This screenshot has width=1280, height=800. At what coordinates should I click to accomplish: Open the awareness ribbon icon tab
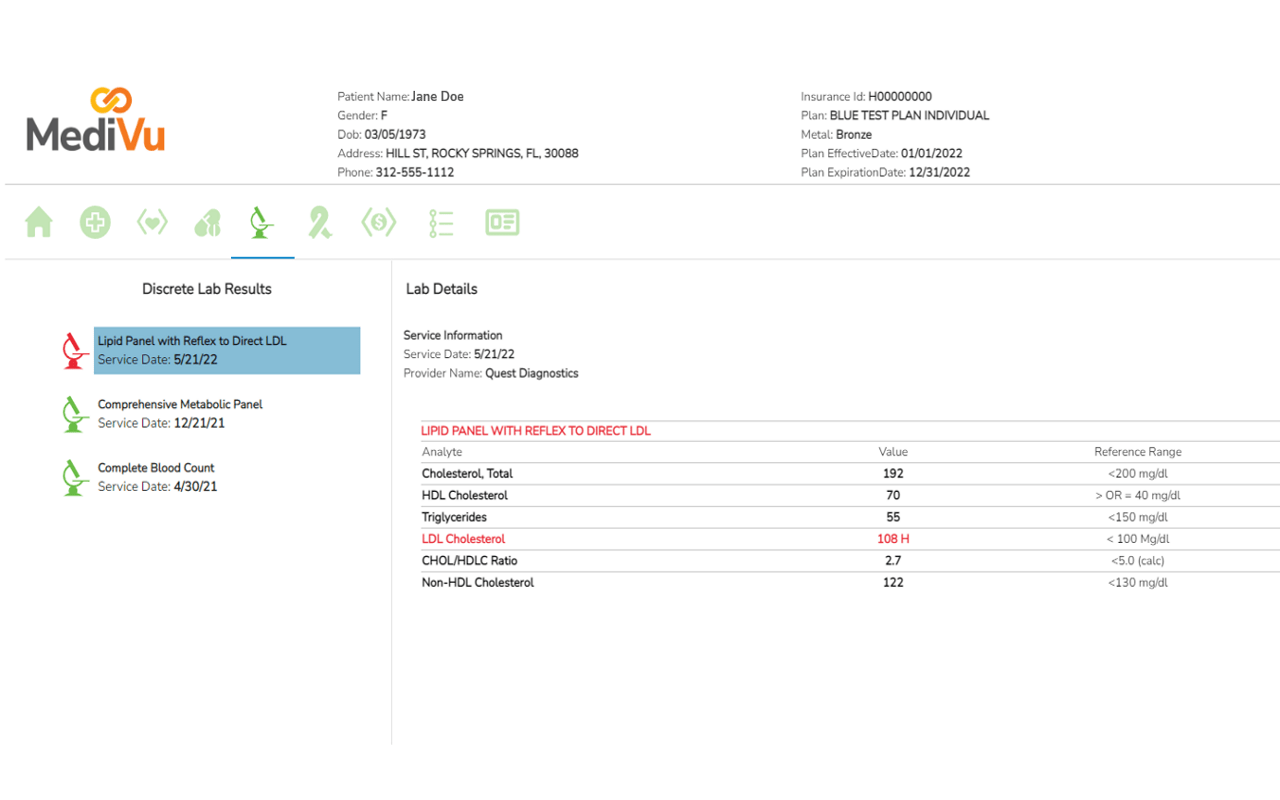[x=320, y=222]
